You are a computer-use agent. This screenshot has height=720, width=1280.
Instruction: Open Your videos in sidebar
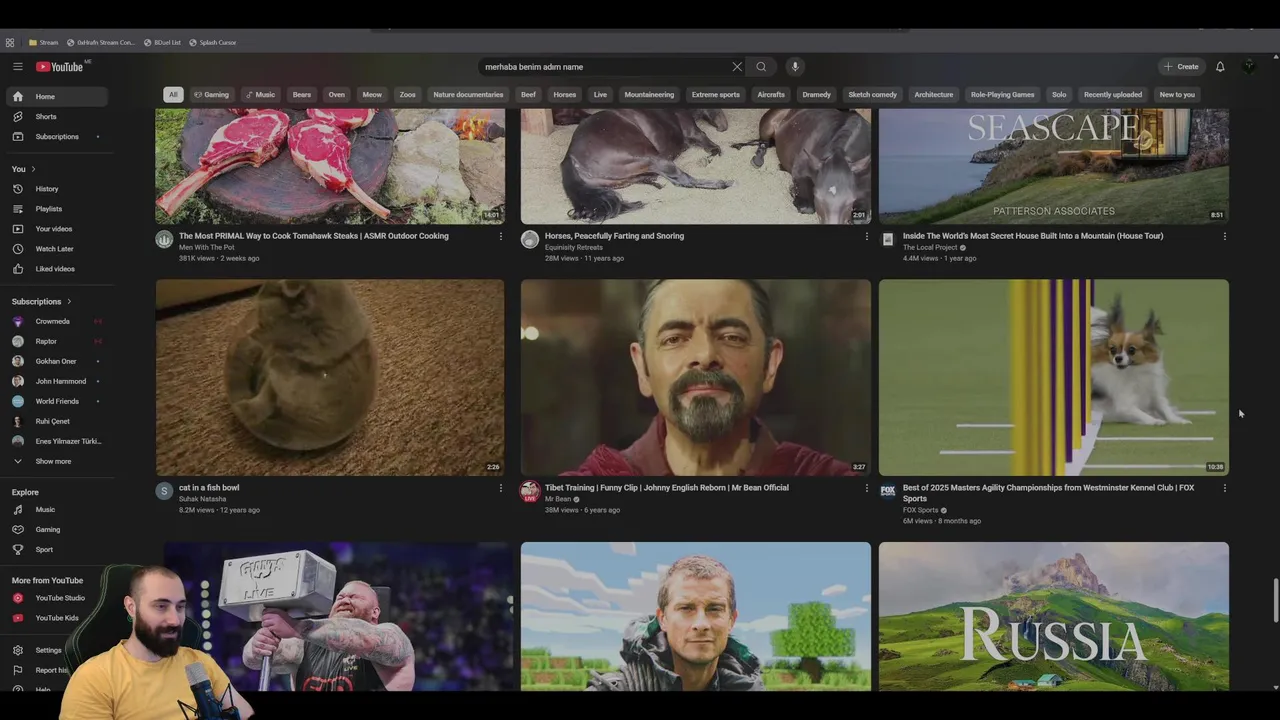point(56,229)
